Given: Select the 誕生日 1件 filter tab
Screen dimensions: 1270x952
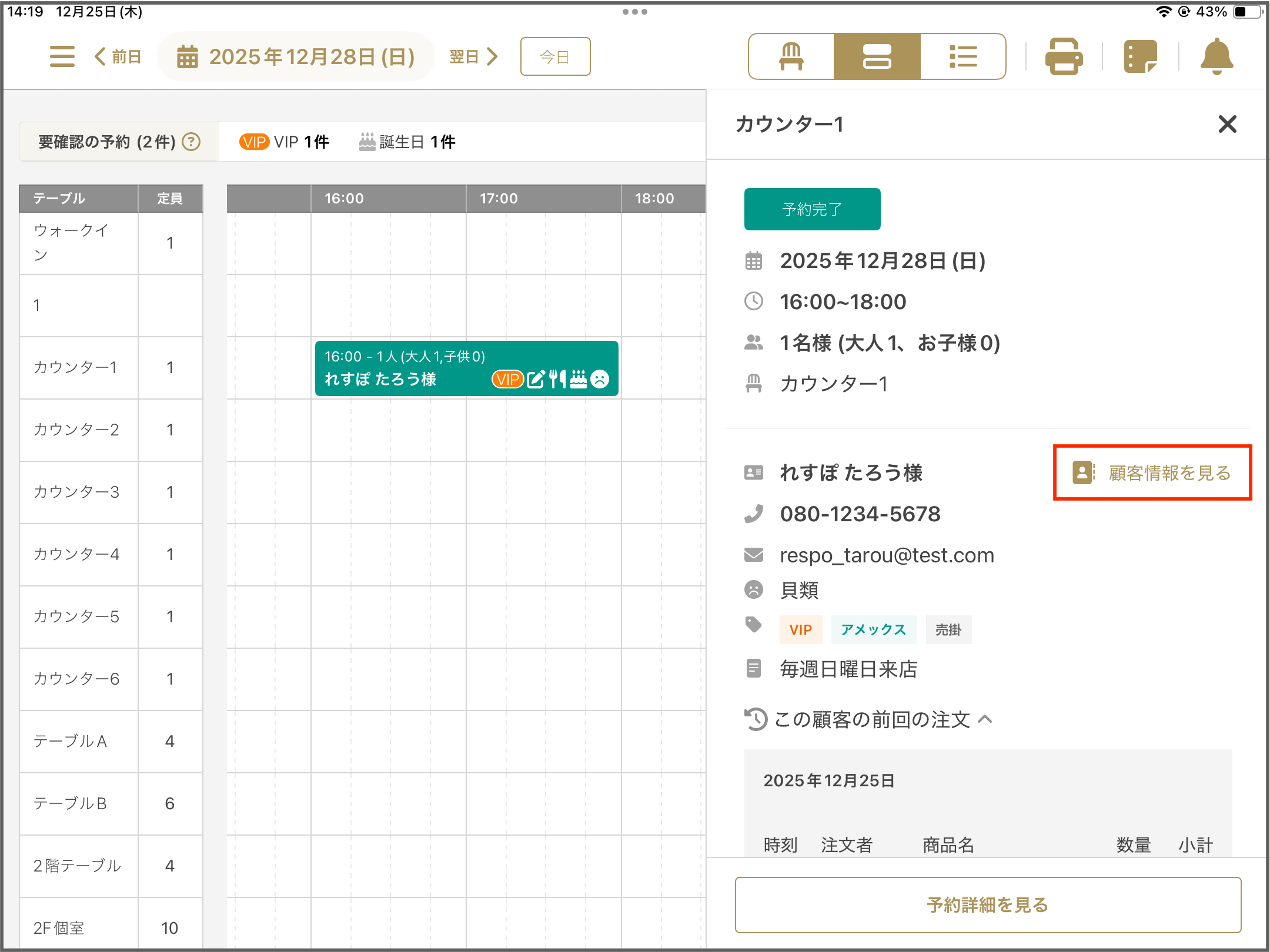Looking at the screenshot, I should tap(407, 142).
